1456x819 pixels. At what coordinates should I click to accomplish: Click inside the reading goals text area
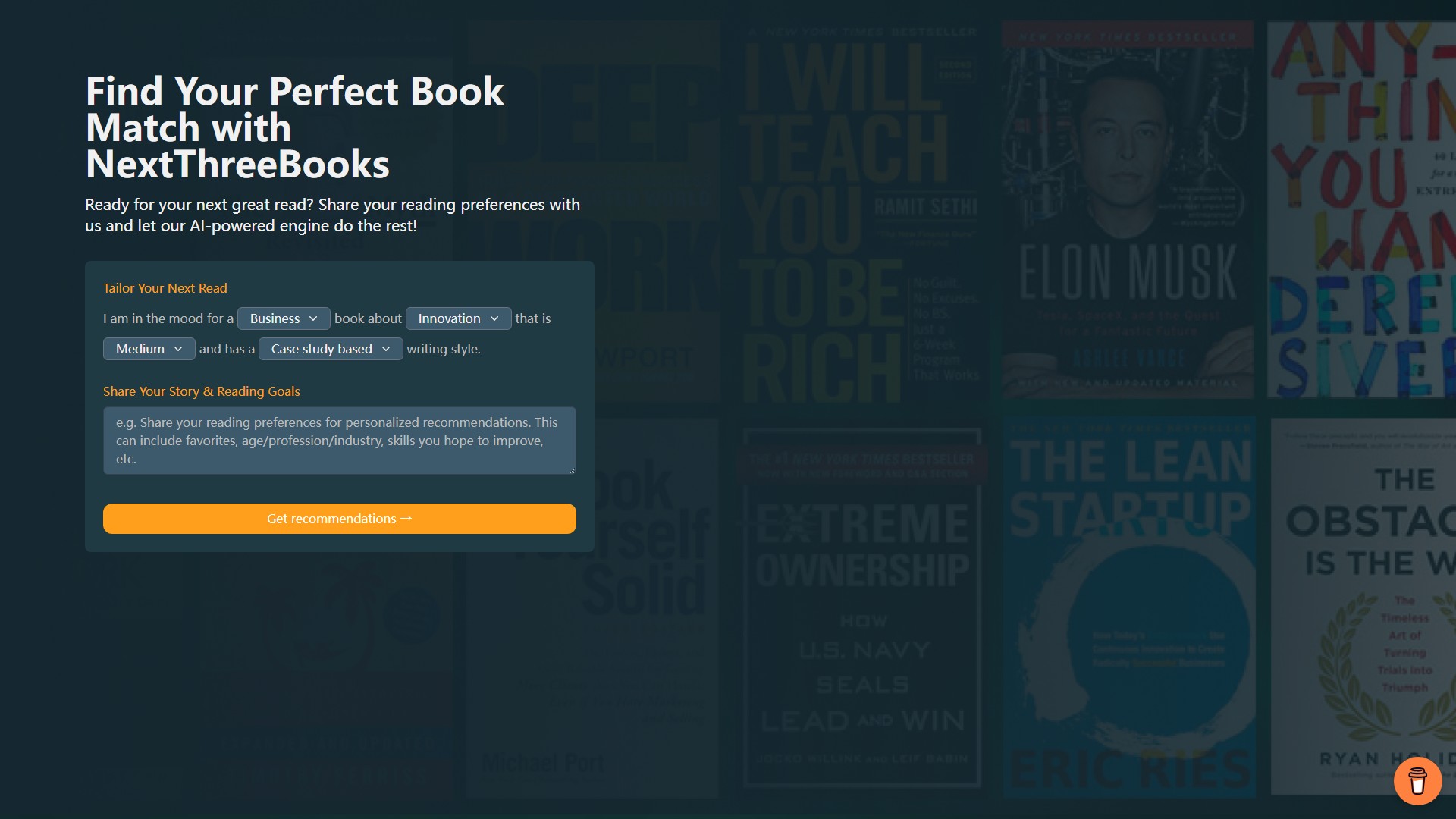point(339,441)
